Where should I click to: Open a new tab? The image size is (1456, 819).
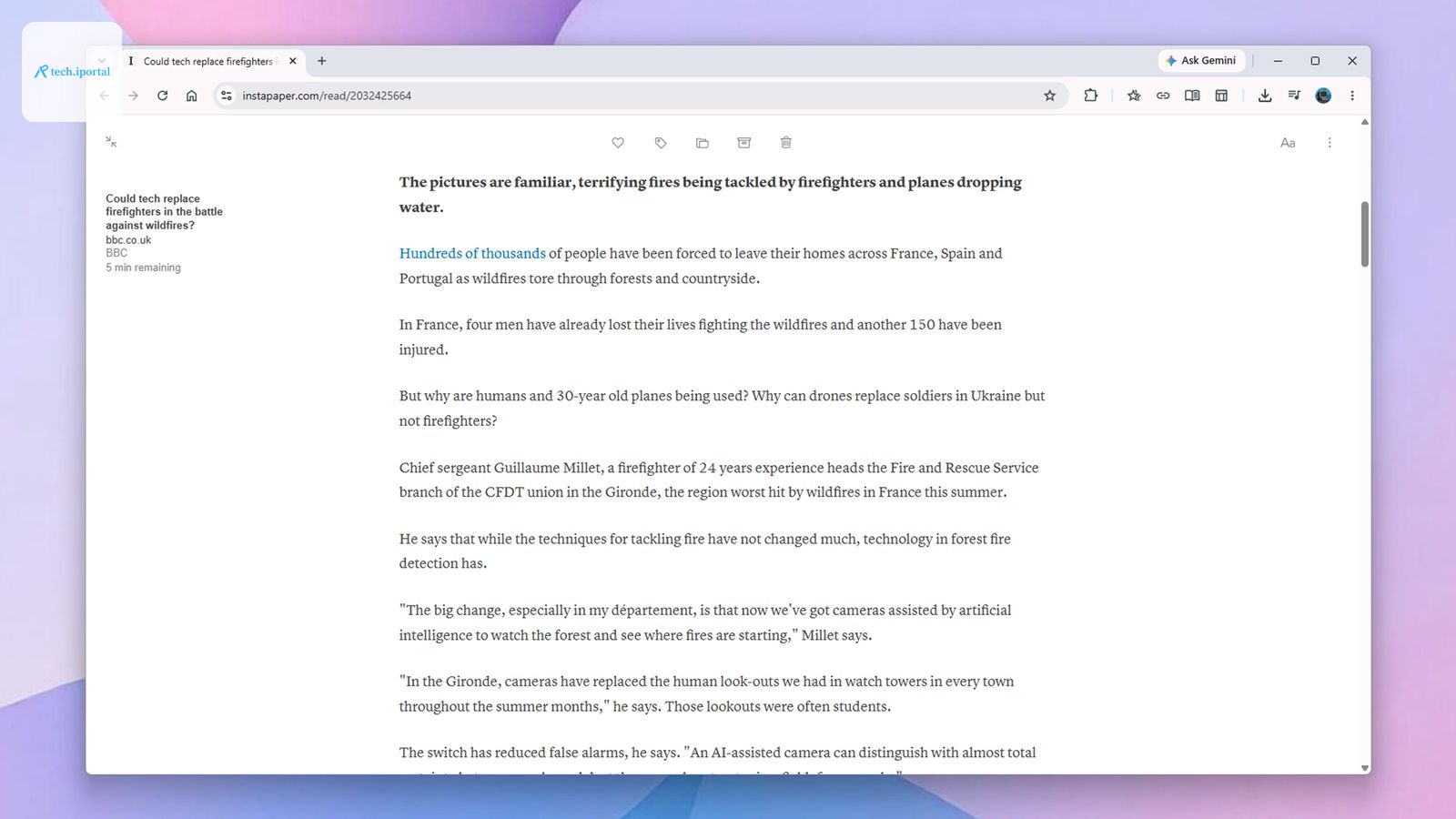click(321, 61)
